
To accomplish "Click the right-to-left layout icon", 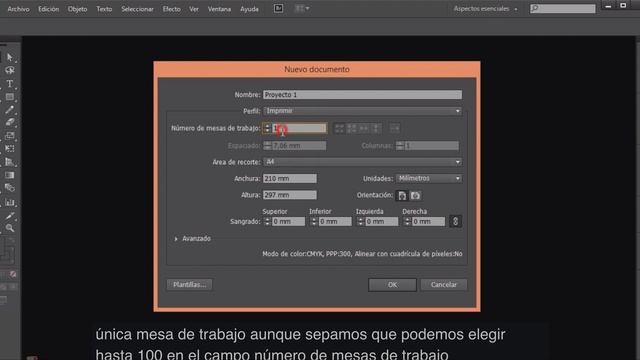I will pyautogui.click(x=394, y=128).
